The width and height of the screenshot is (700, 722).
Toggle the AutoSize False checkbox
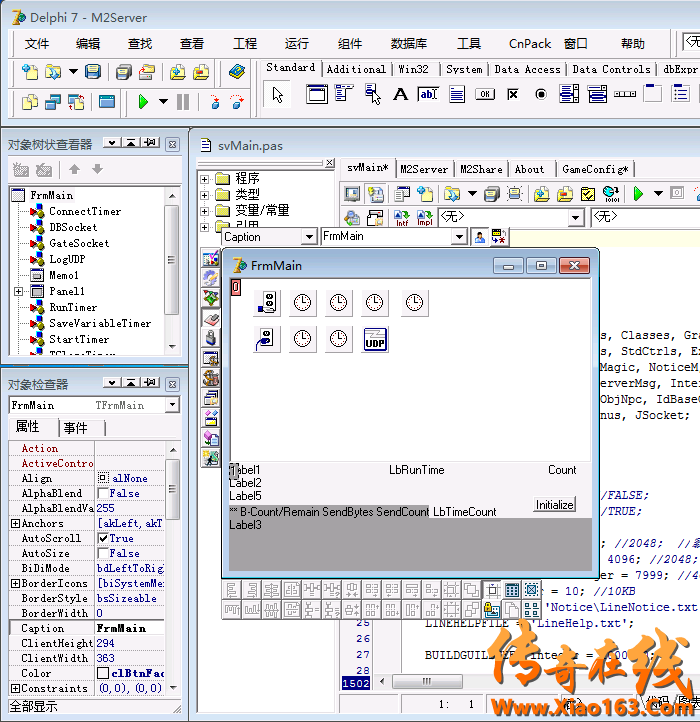click(x=103, y=553)
